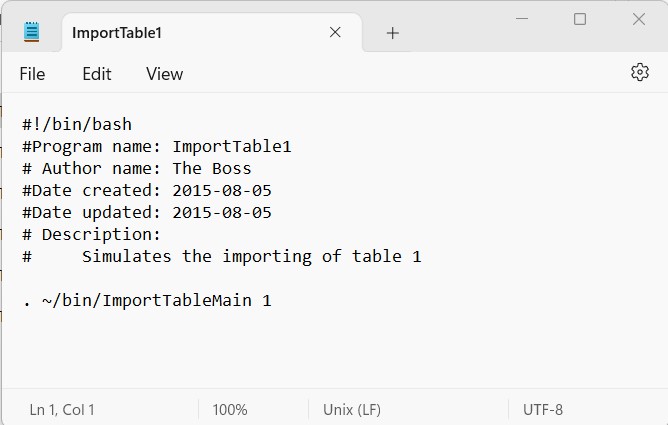Click the UTF-8 encoding indicator
This screenshot has width=668, height=425.
click(x=543, y=410)
